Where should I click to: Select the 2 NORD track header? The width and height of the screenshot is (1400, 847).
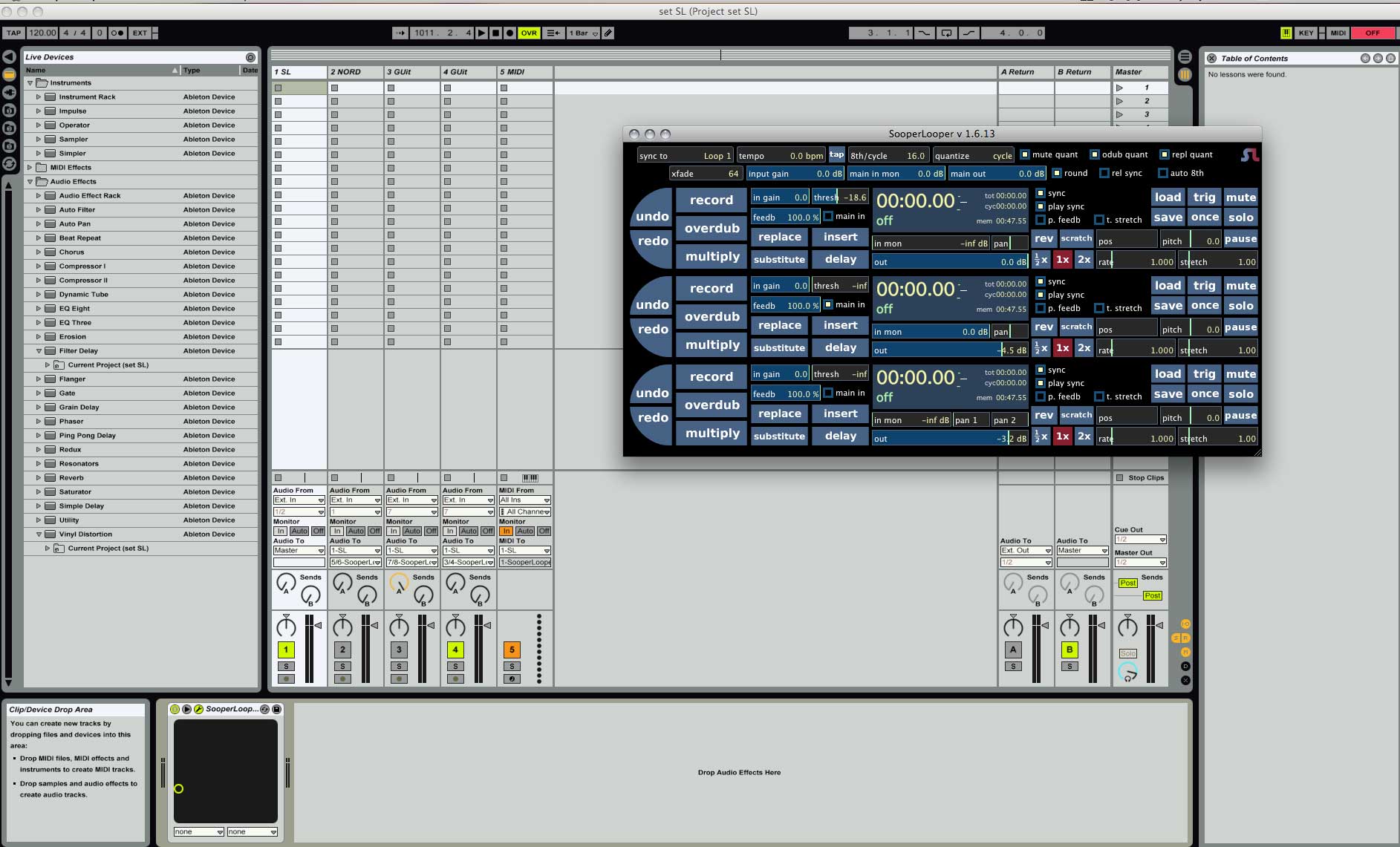(x=356, y=72)
